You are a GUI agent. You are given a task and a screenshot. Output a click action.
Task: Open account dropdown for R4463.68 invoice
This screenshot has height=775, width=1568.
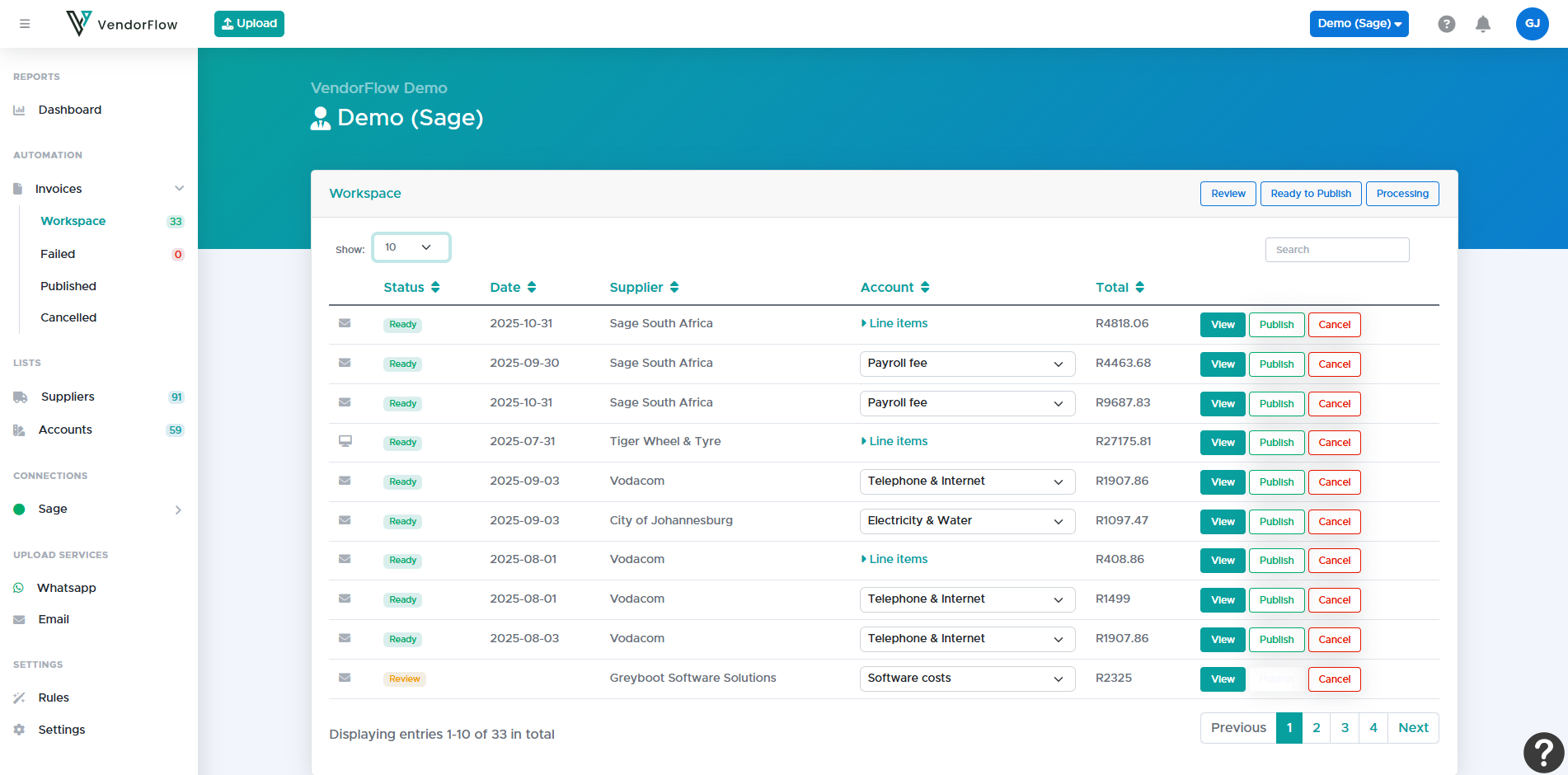967,364
